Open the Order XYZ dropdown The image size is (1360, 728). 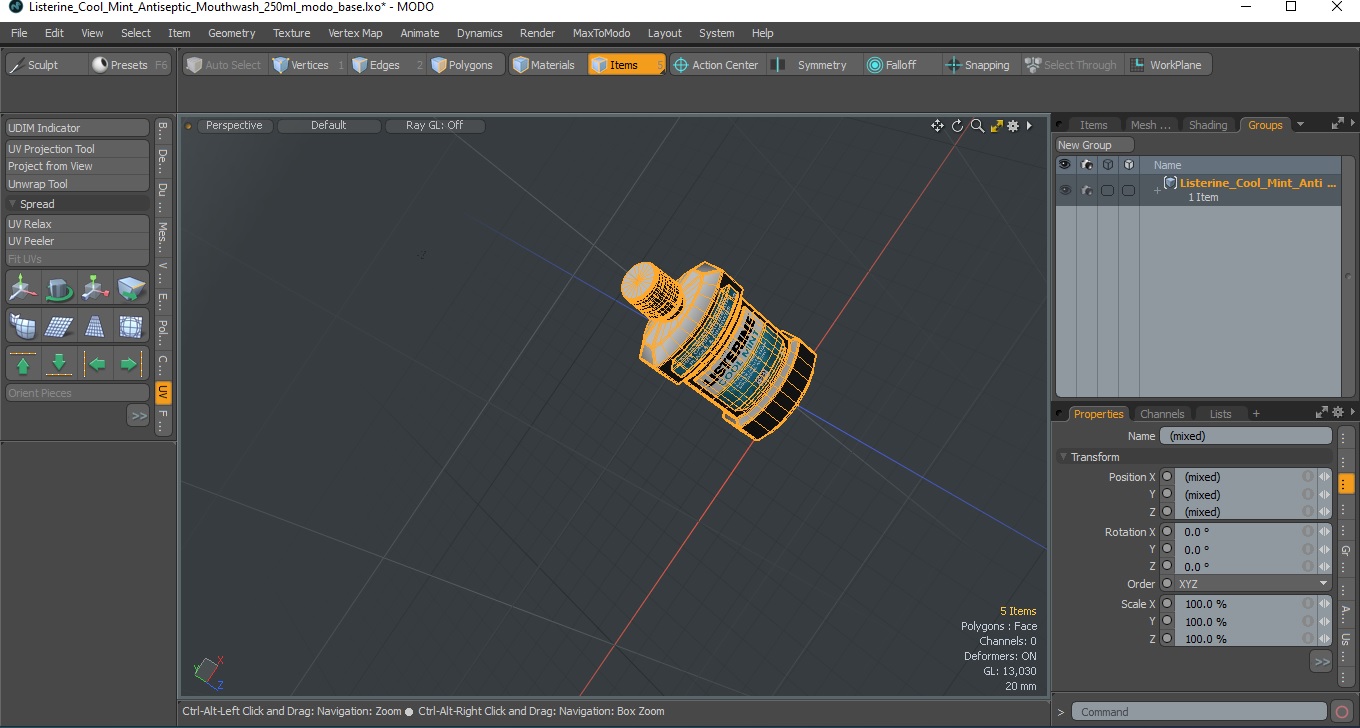pos(1254,584)
